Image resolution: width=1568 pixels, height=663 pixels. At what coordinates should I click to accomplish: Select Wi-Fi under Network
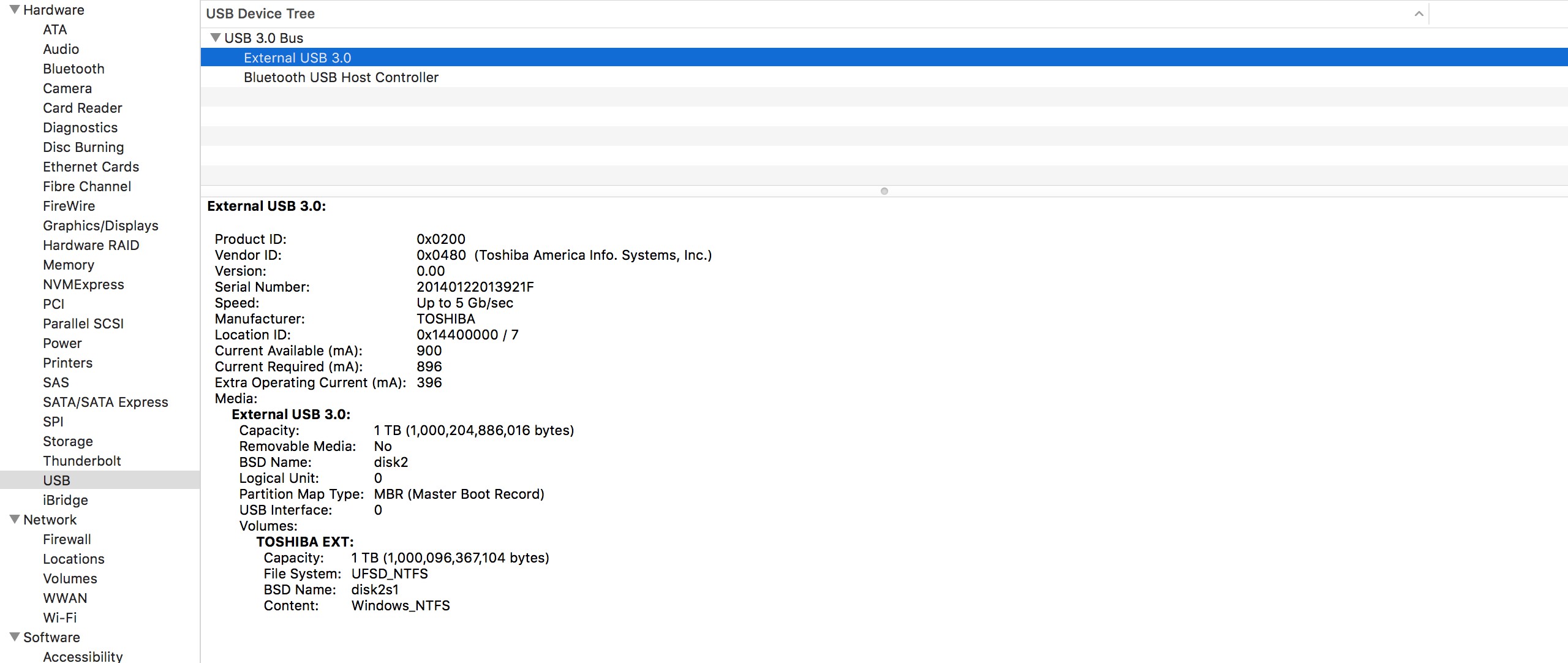pyautogui.click(x=60, y=618)
